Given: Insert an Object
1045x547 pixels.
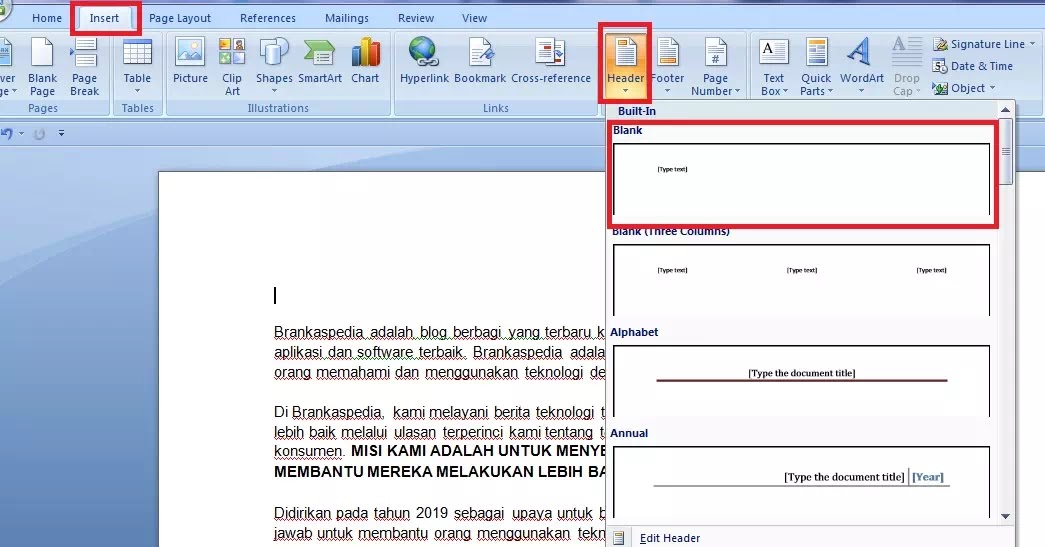Looking at the screenshot, I should click(964, 88).
